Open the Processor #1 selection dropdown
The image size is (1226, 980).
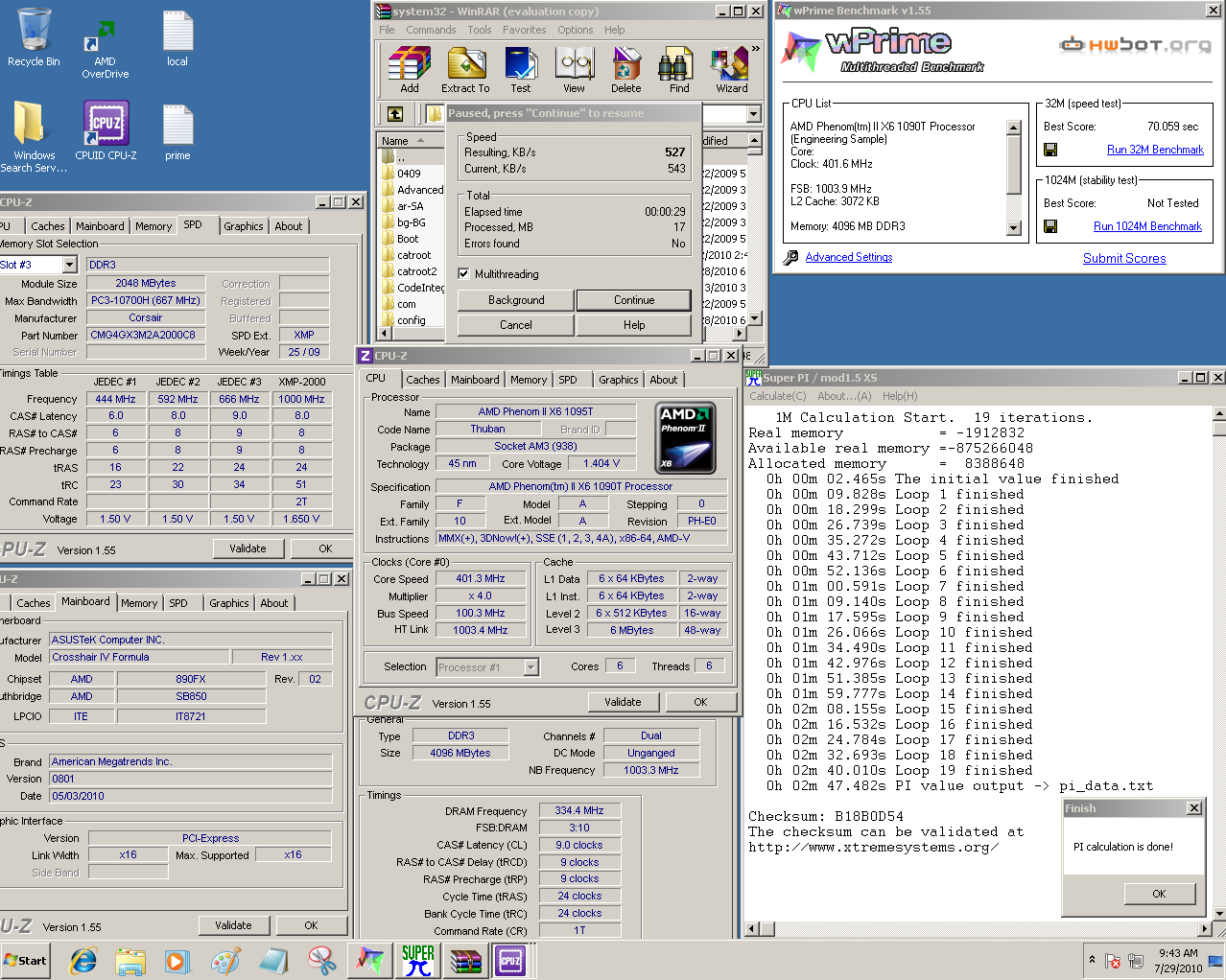coord(531,667)
